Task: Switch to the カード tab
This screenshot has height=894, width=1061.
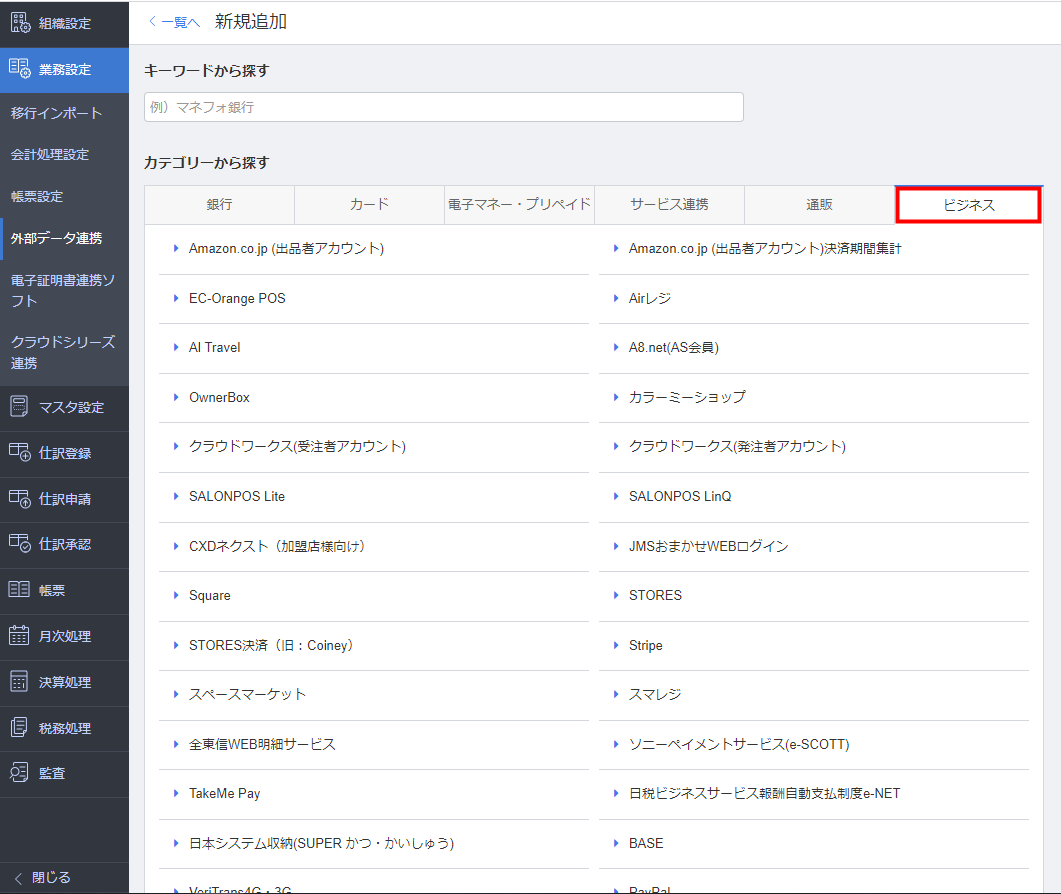Action: coord(369,204)
